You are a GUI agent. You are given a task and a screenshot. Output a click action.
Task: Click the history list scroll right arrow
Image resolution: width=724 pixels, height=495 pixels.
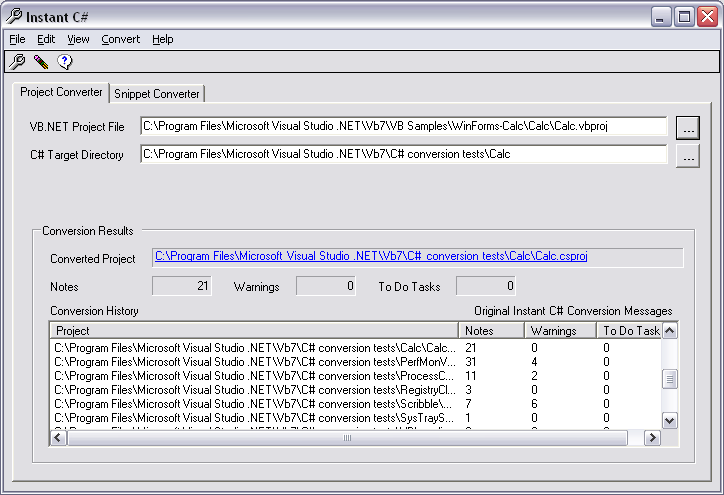pos(652,438)
